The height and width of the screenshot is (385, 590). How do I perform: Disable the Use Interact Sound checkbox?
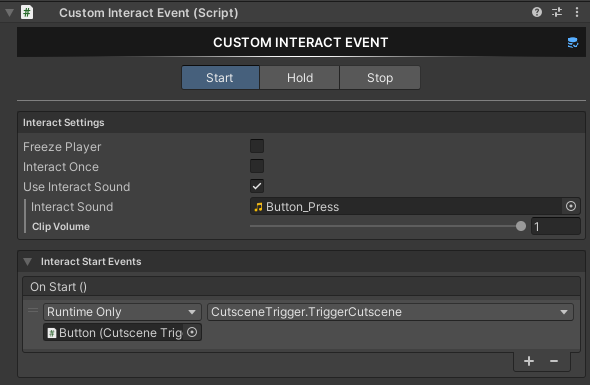[x=257, y=186]
